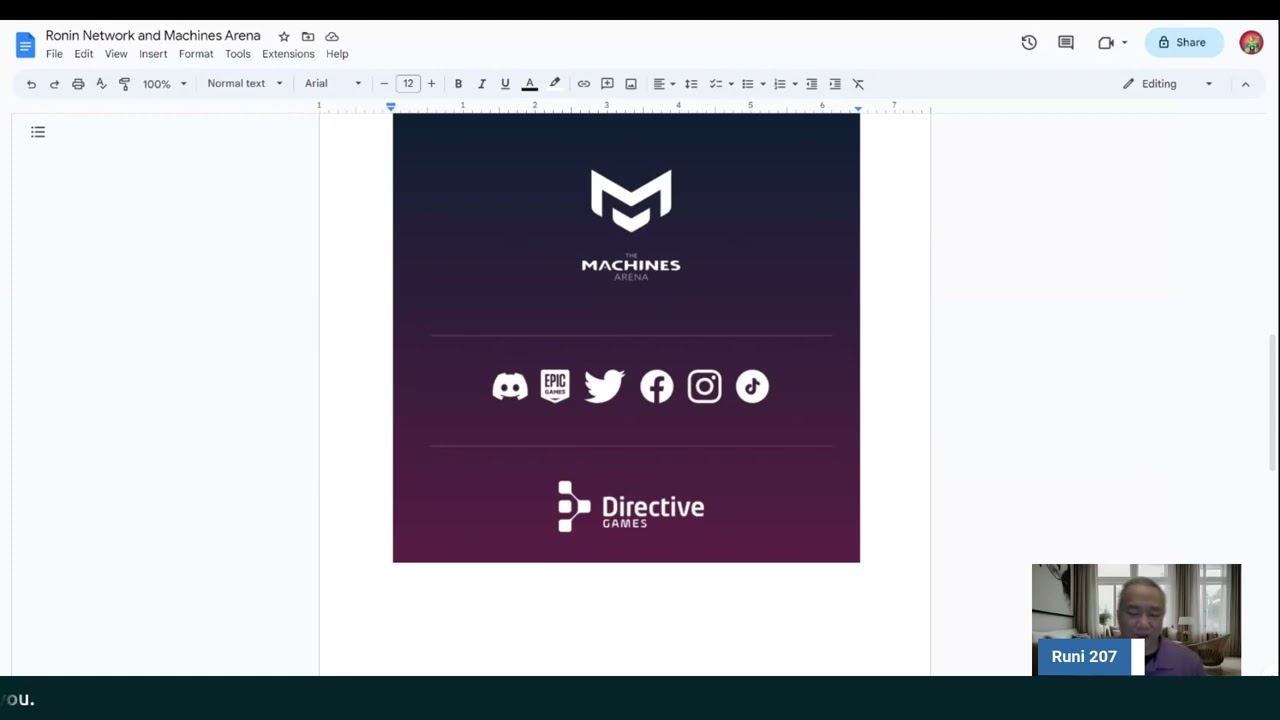The height and width of the screenshot is (720, 1280).
Task: Open line and paragraph spacing
Action: pyautogui.click(x=691, y=84)
